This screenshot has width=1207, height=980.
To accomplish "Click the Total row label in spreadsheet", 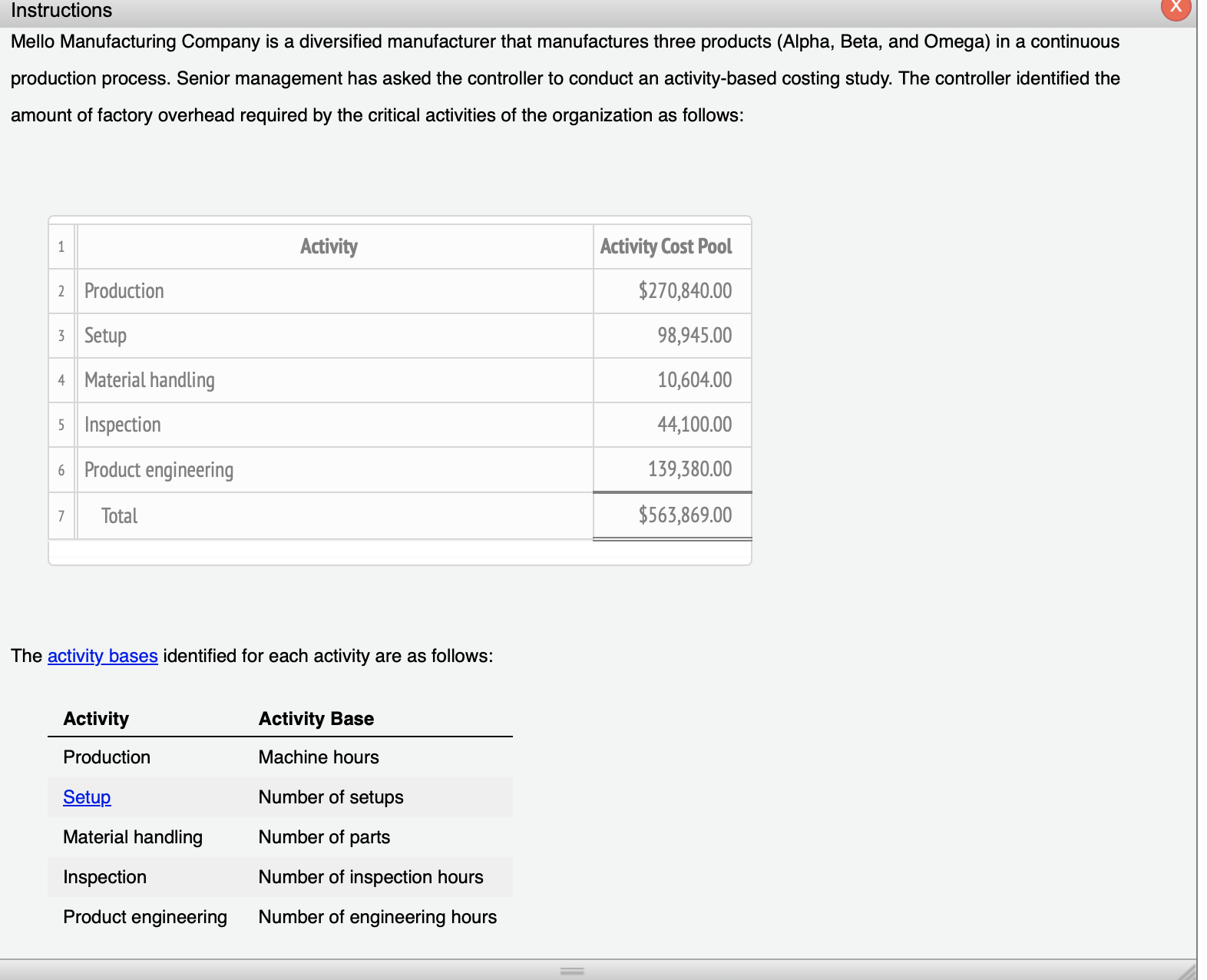I will pos(119,515).
